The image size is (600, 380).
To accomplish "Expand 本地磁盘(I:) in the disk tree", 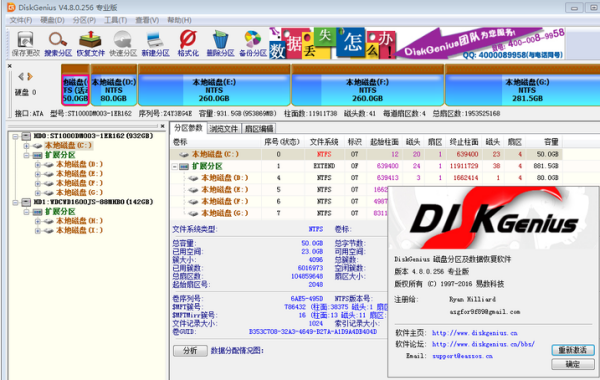I will click(x=38, y=230).
